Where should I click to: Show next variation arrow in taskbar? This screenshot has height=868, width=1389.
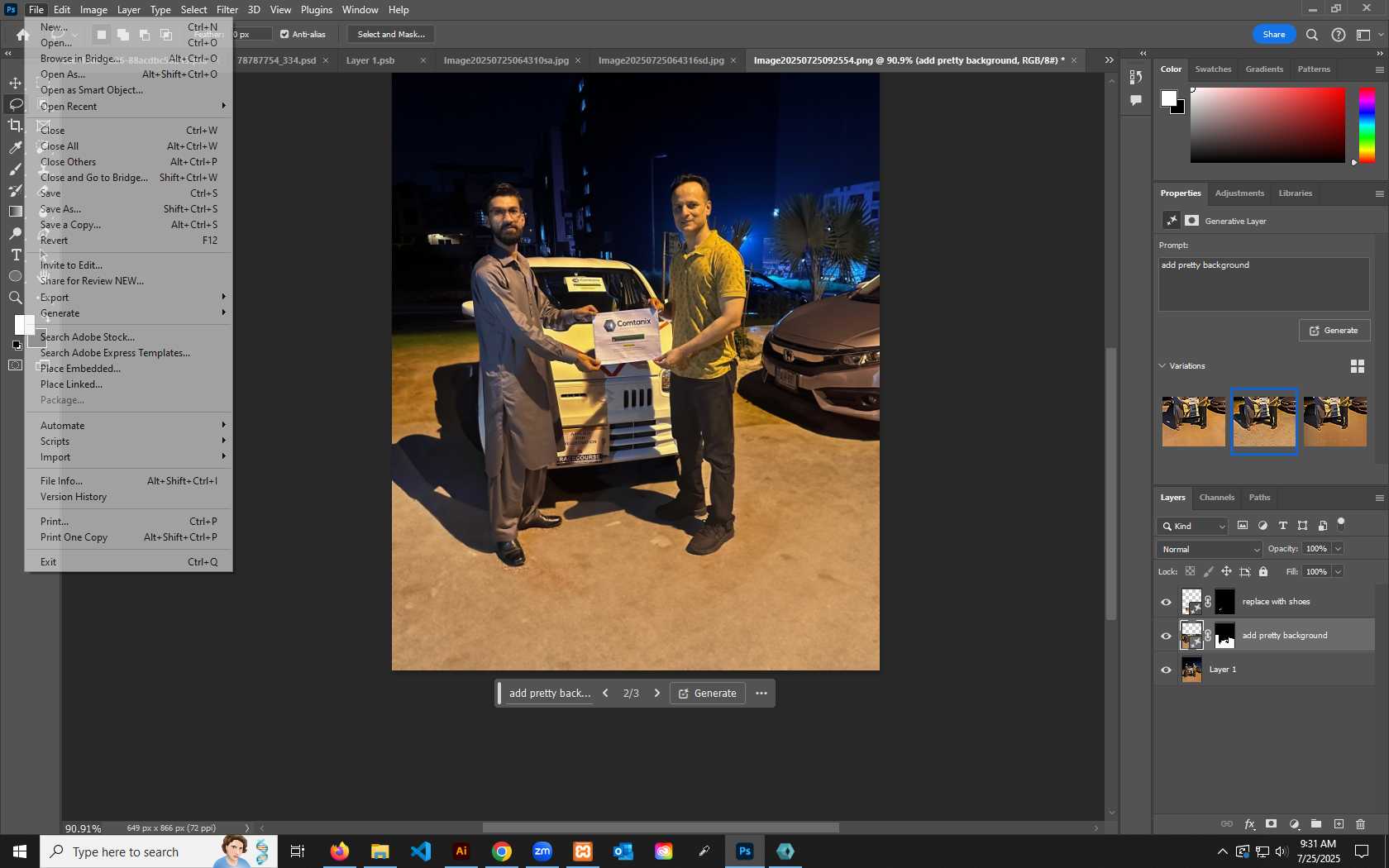pyautogui.click(x=657, y=694)
